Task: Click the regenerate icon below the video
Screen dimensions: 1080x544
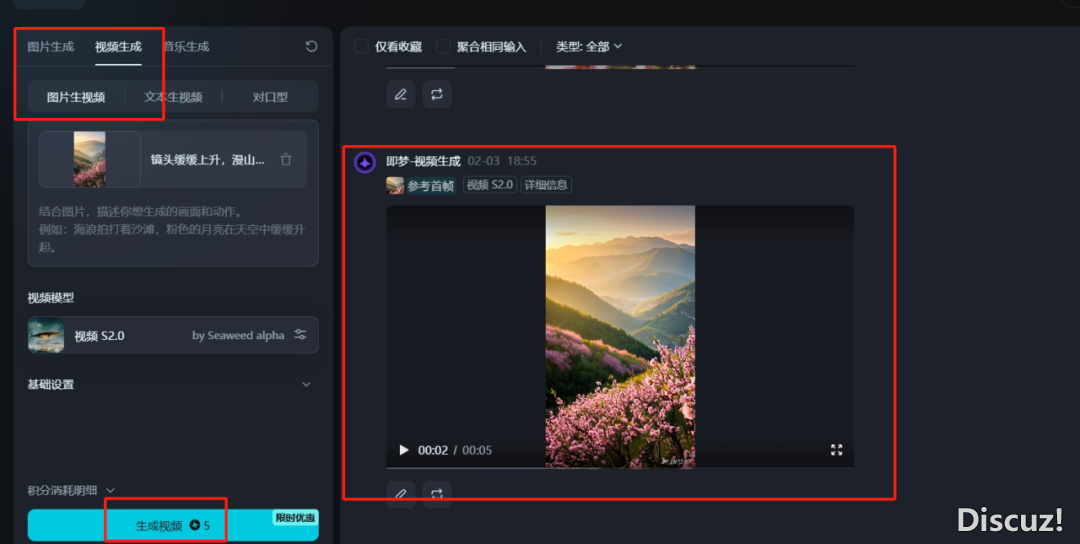Action: pyautogui.click(x=437, y=494)
